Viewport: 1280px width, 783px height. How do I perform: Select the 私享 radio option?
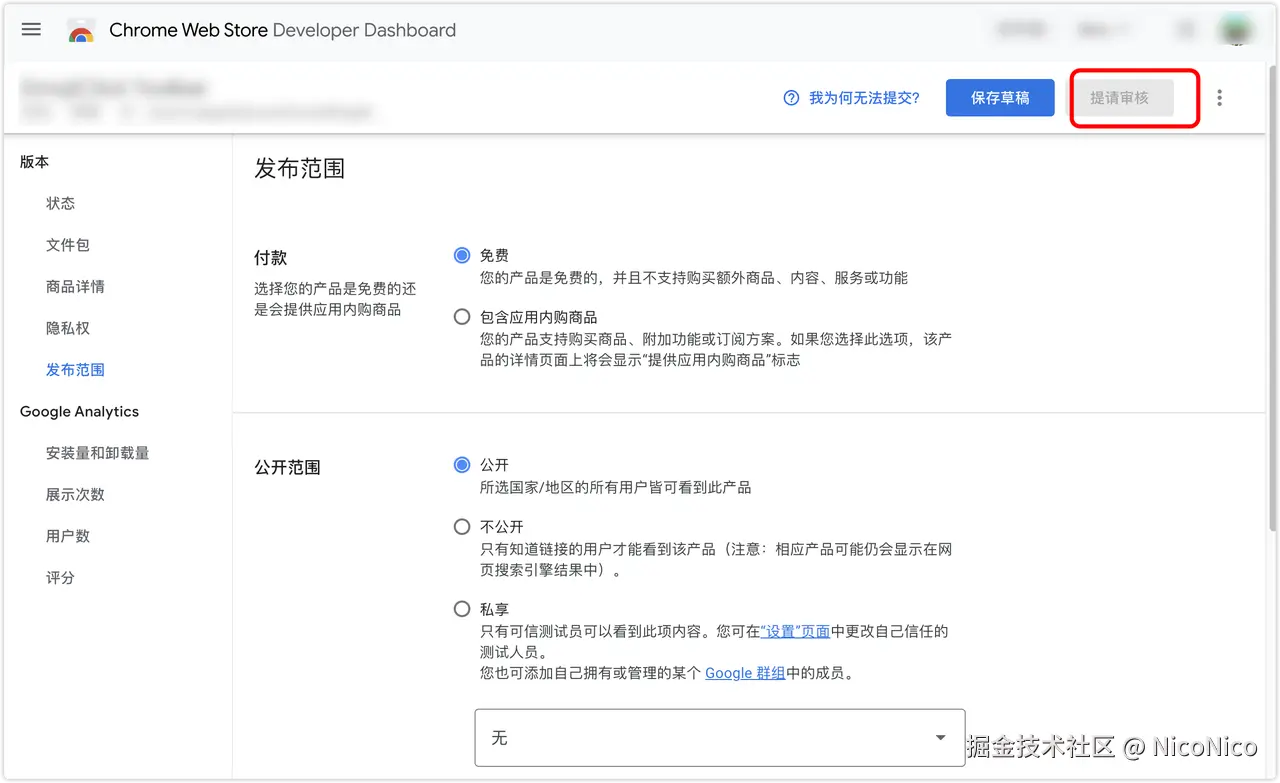point(461,608)
